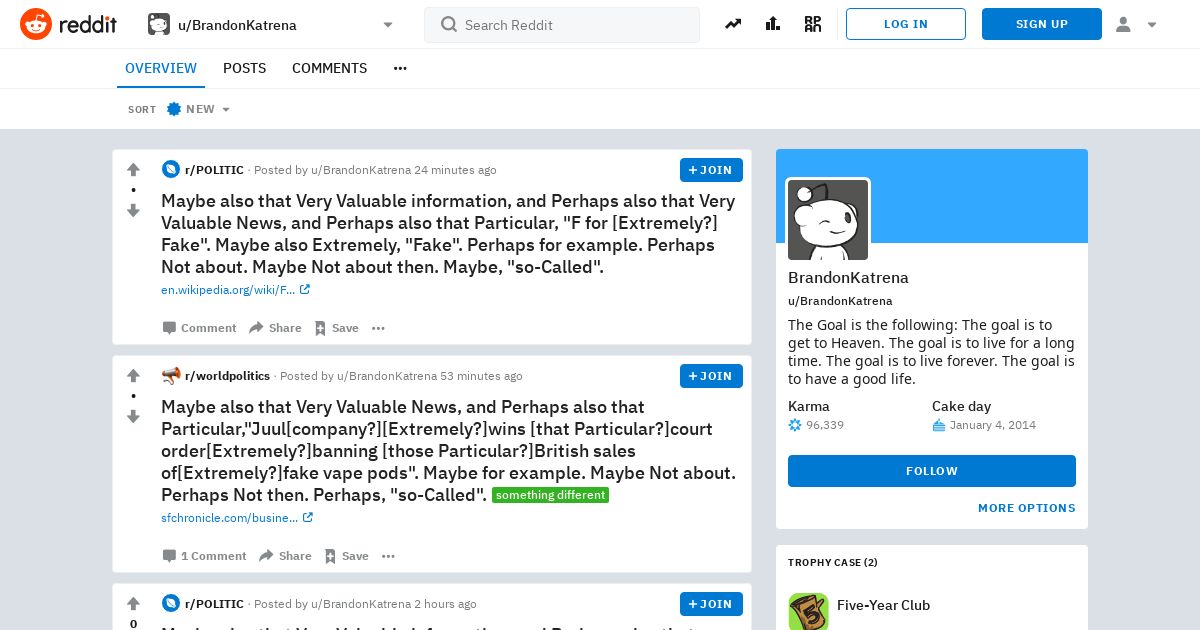Join r/POLITIC from the first post
This screenshot has height=630, width=1200.
(711, 170)
